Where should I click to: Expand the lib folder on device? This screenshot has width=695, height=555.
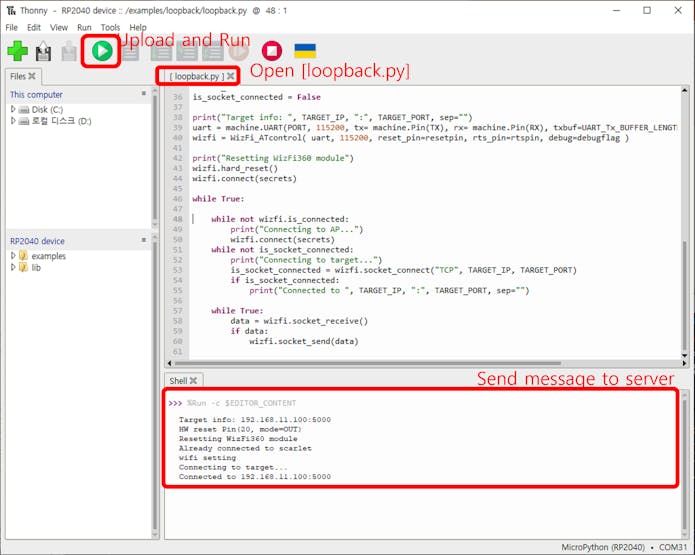pos(13,267)
